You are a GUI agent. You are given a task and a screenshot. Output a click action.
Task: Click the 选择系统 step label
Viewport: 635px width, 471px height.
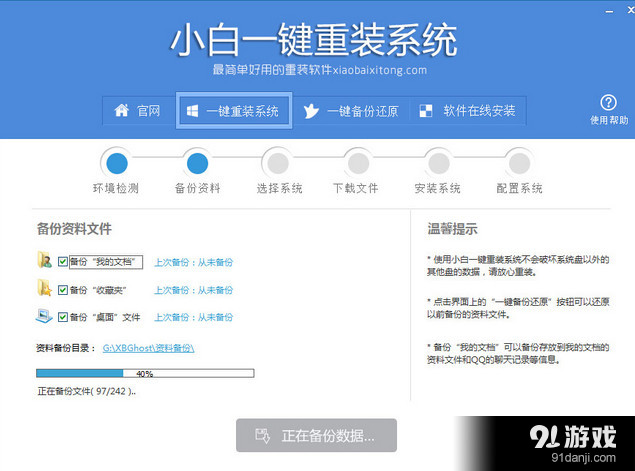coord(279,188)
